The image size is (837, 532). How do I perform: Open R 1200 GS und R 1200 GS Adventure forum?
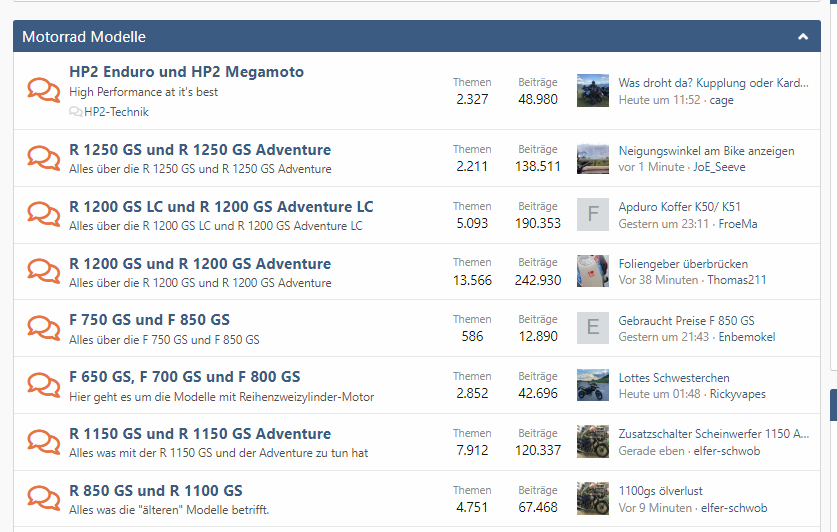200,264
